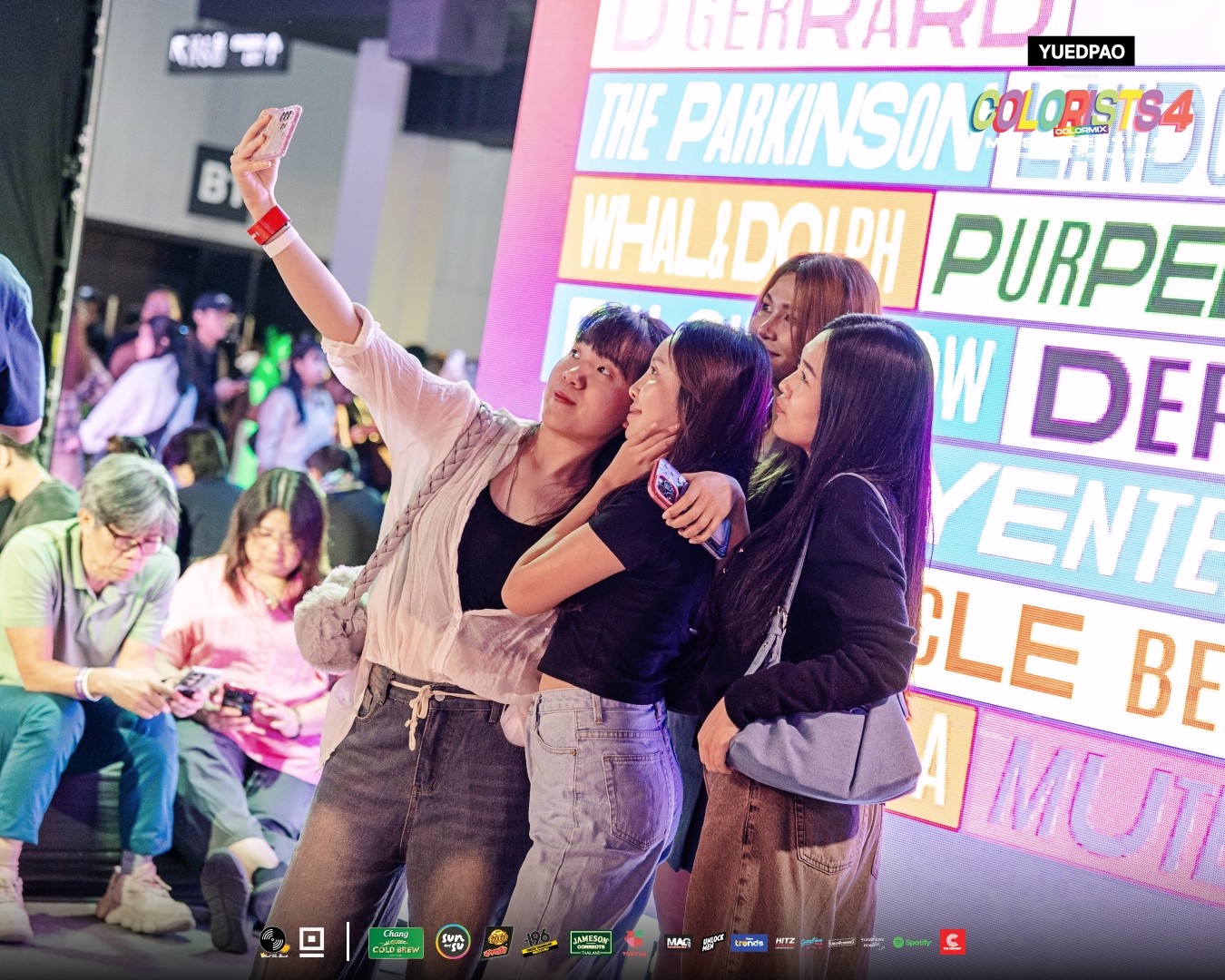Click the HITZ logo
This screenshot has height=980, width=1225.
pos(785,943)
